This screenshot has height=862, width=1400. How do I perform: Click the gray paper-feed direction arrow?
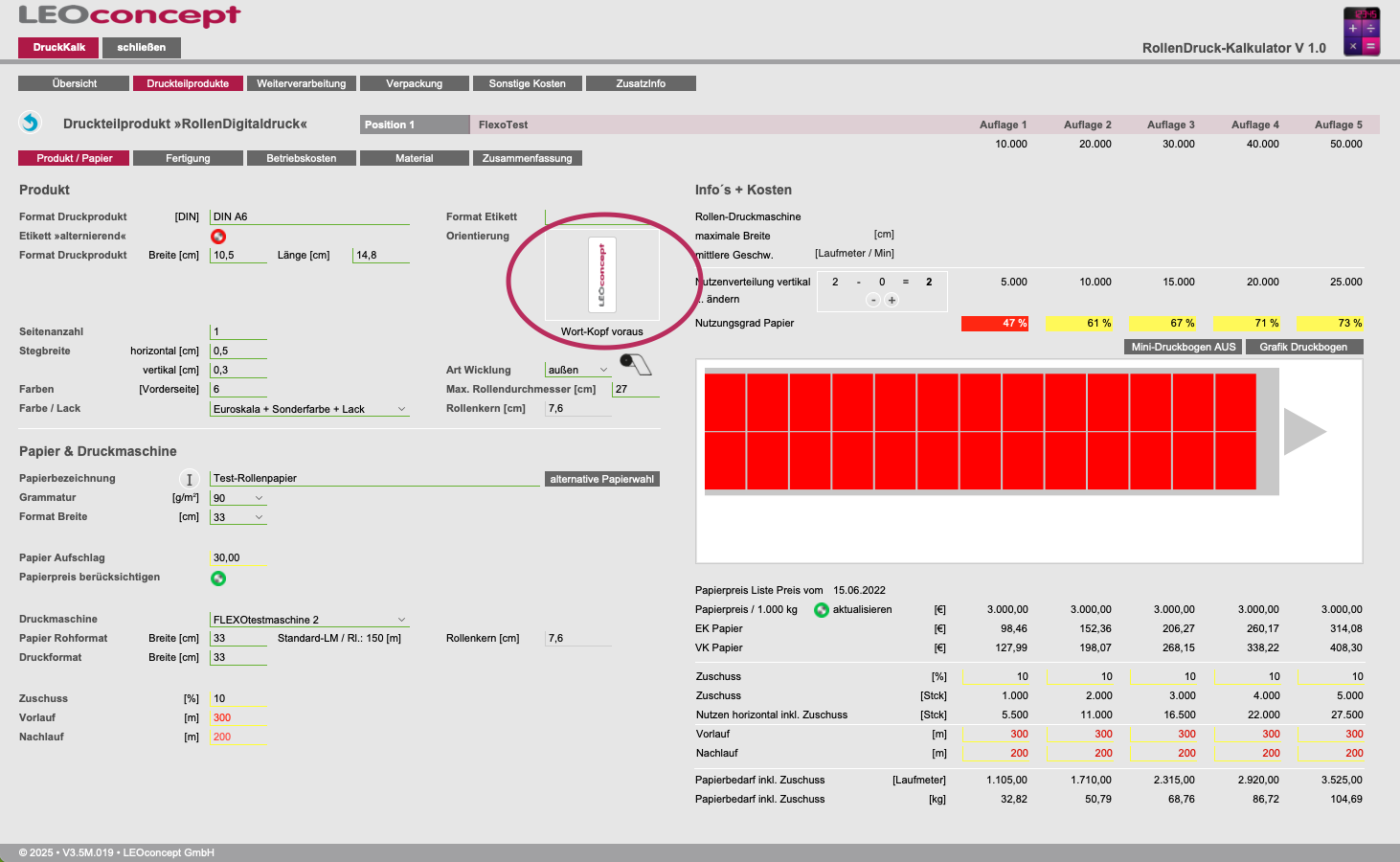coord(1304,431)
